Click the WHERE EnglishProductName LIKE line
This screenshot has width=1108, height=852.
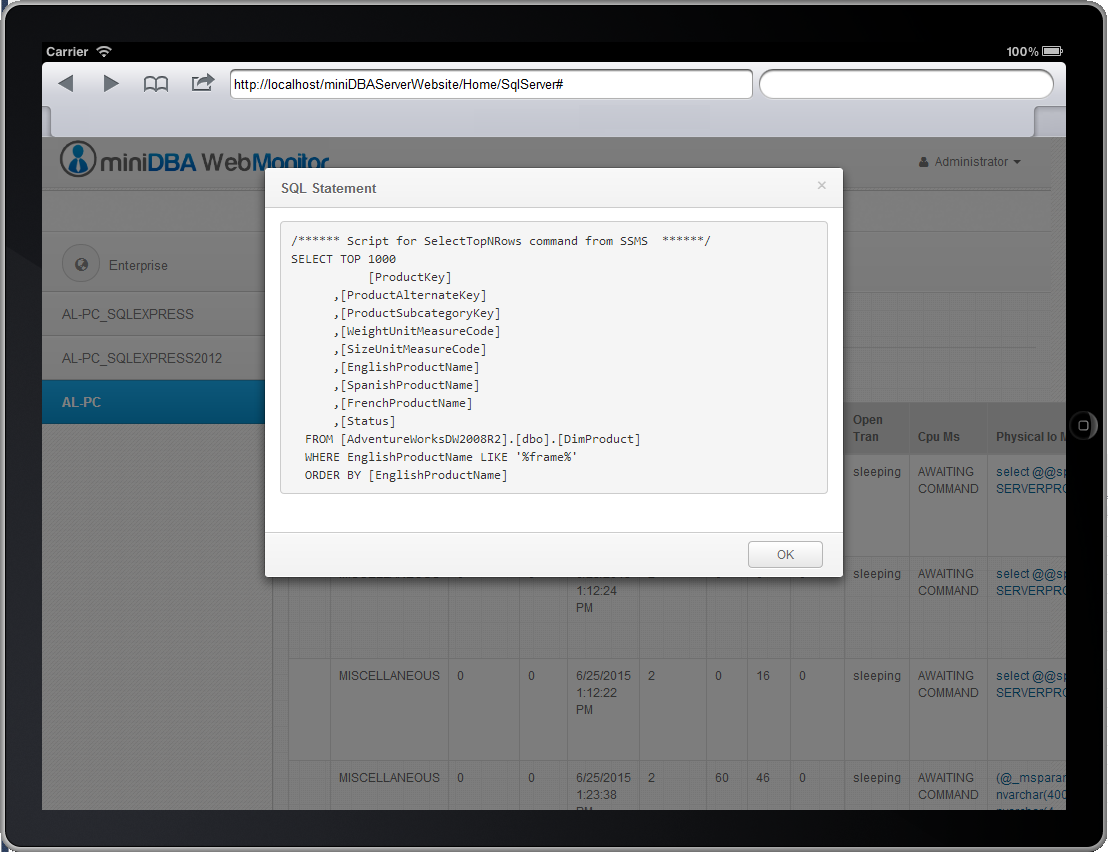tap(441, 457)
